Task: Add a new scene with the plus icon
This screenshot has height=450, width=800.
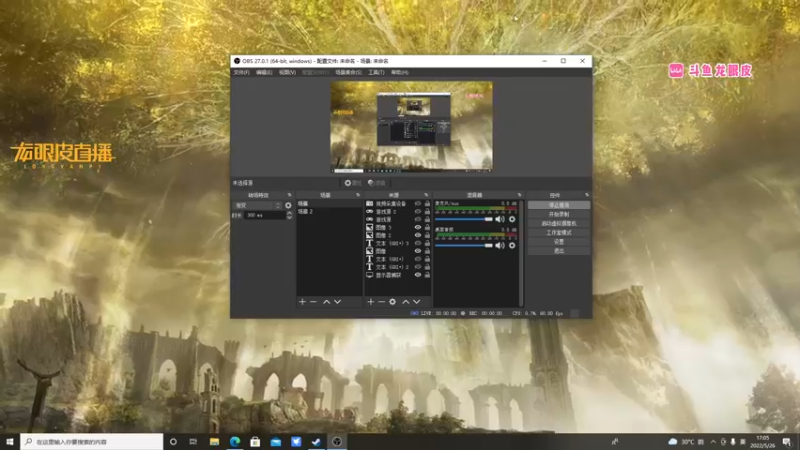Action: click(302, 302)
